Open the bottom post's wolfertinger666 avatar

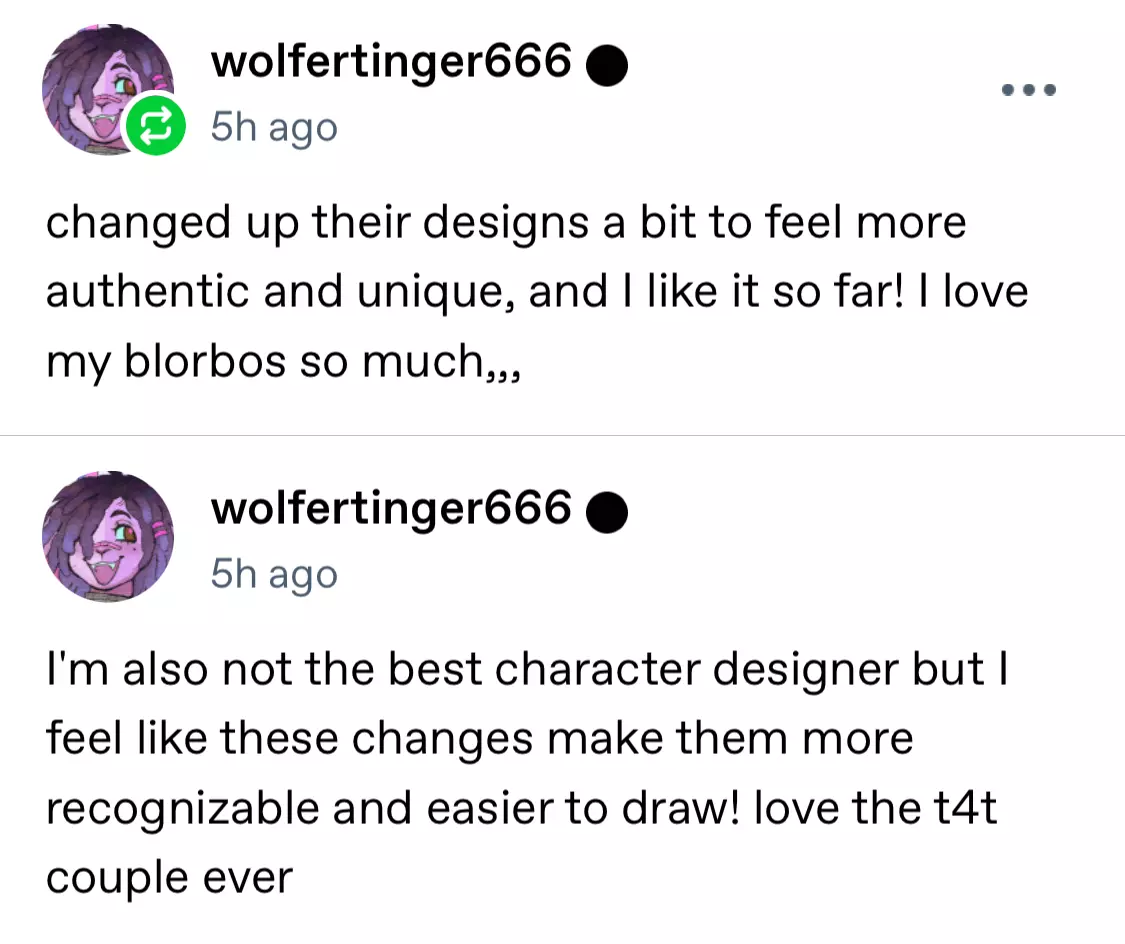(107, 535)
